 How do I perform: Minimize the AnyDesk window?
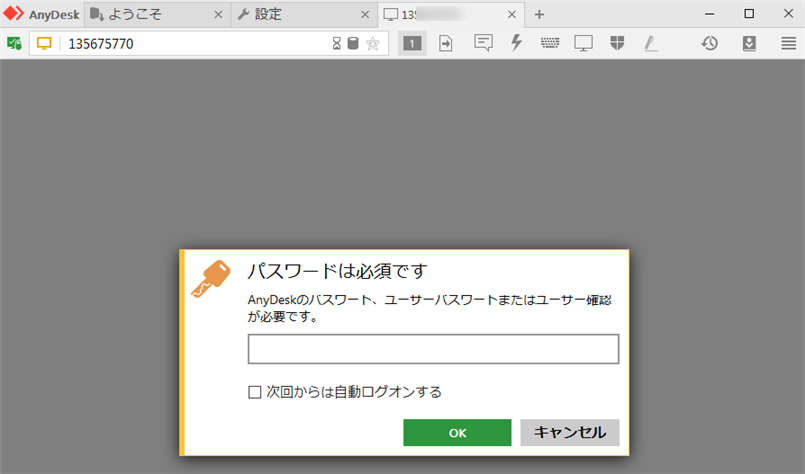point(710,14)
